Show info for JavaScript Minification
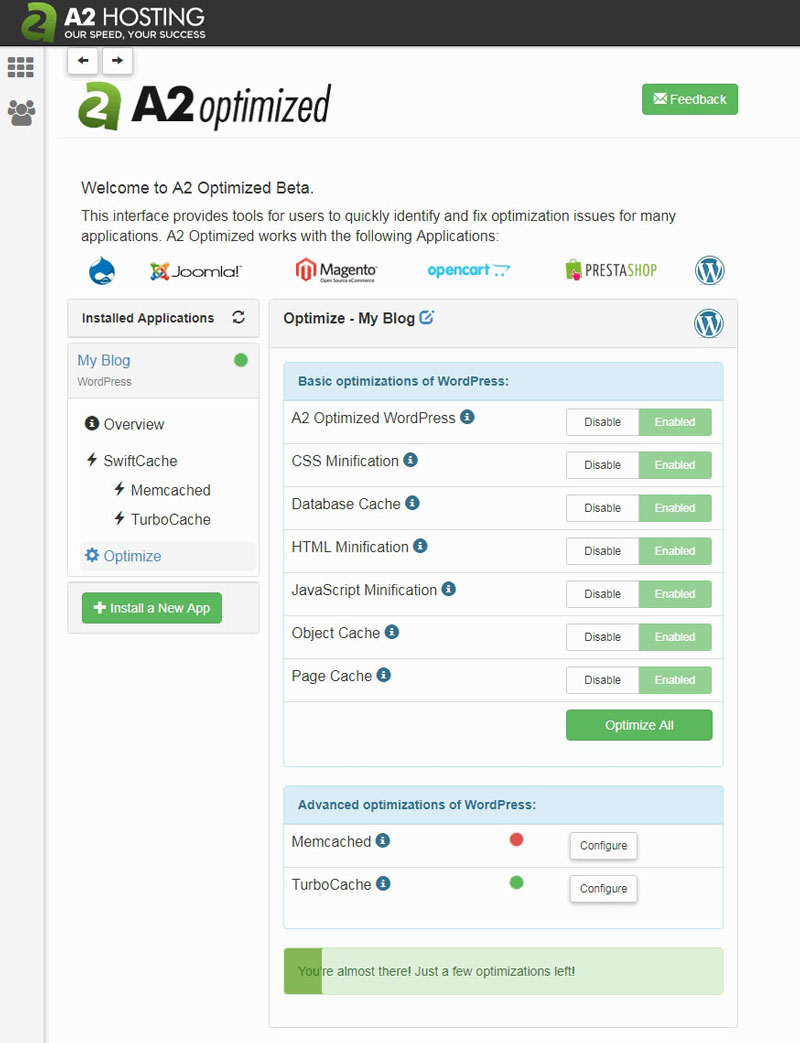800x1043 pixels. (449, 589)
